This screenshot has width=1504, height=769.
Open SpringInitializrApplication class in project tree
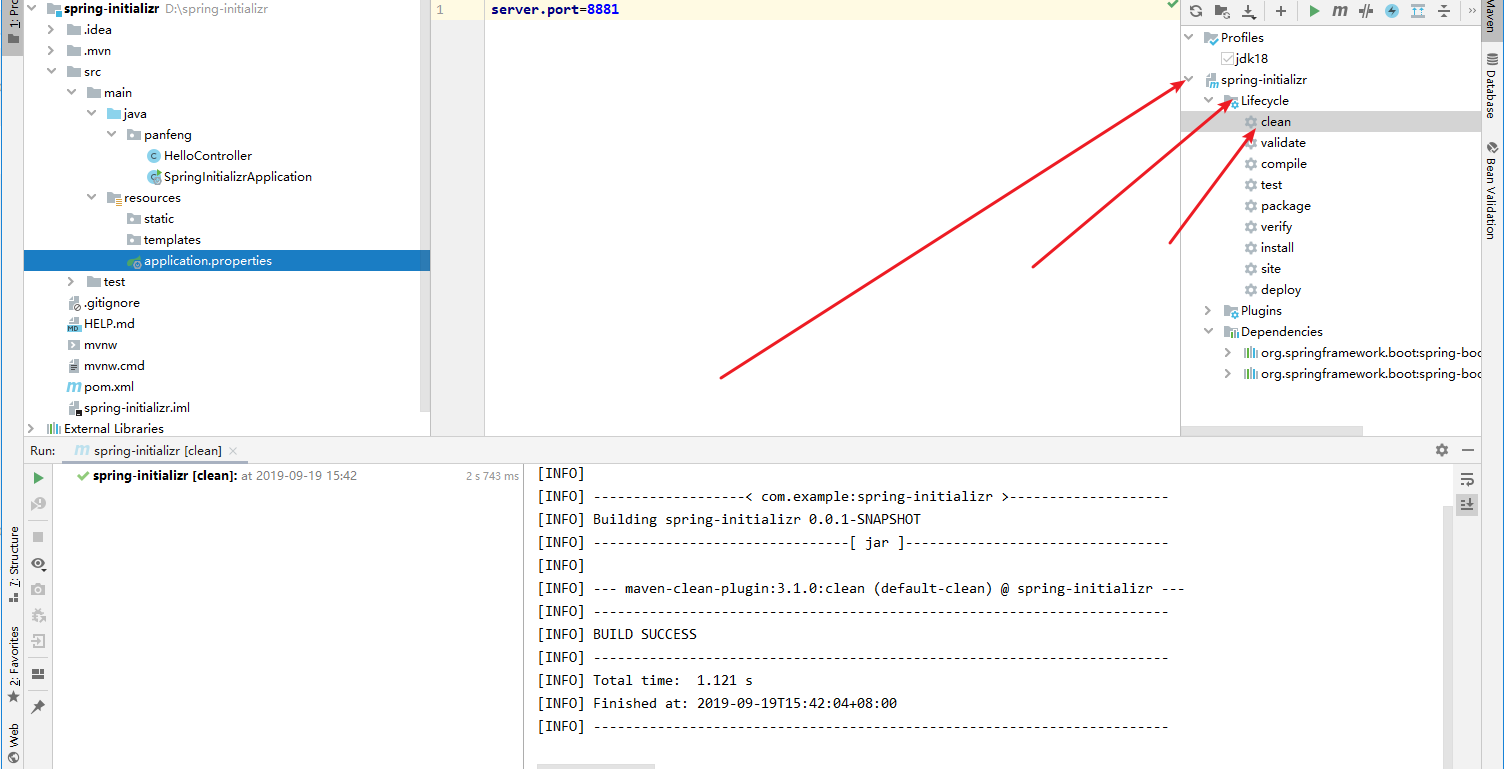pos(238,177)
